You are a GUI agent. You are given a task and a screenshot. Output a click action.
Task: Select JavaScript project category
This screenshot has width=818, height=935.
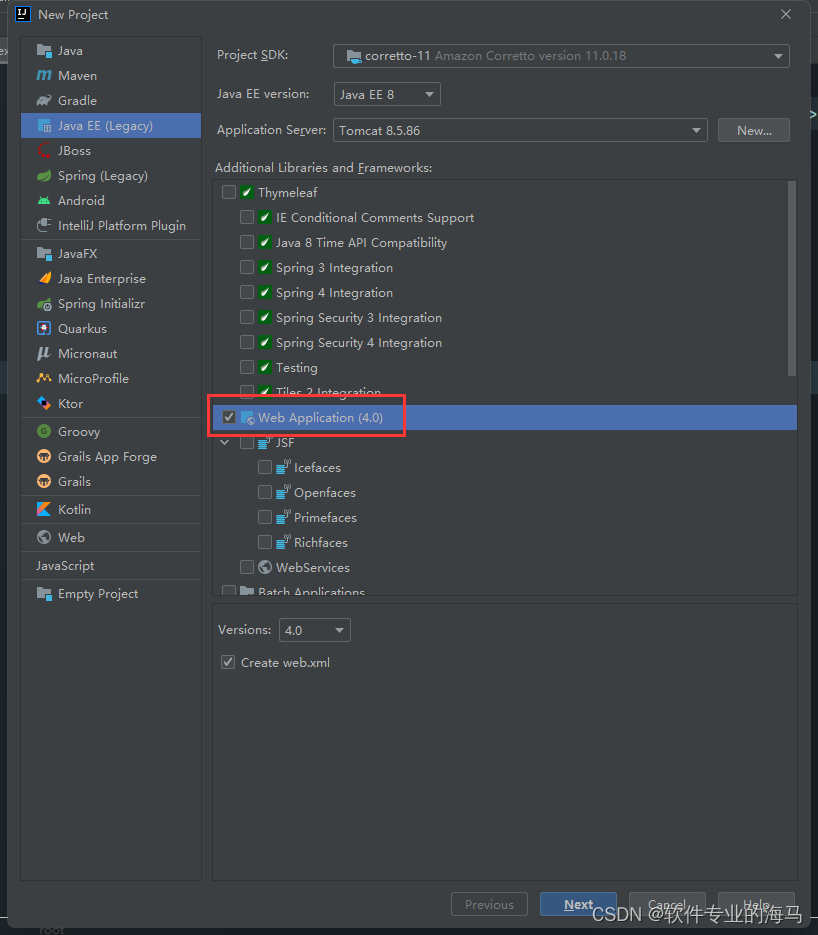tap(65, 566)
